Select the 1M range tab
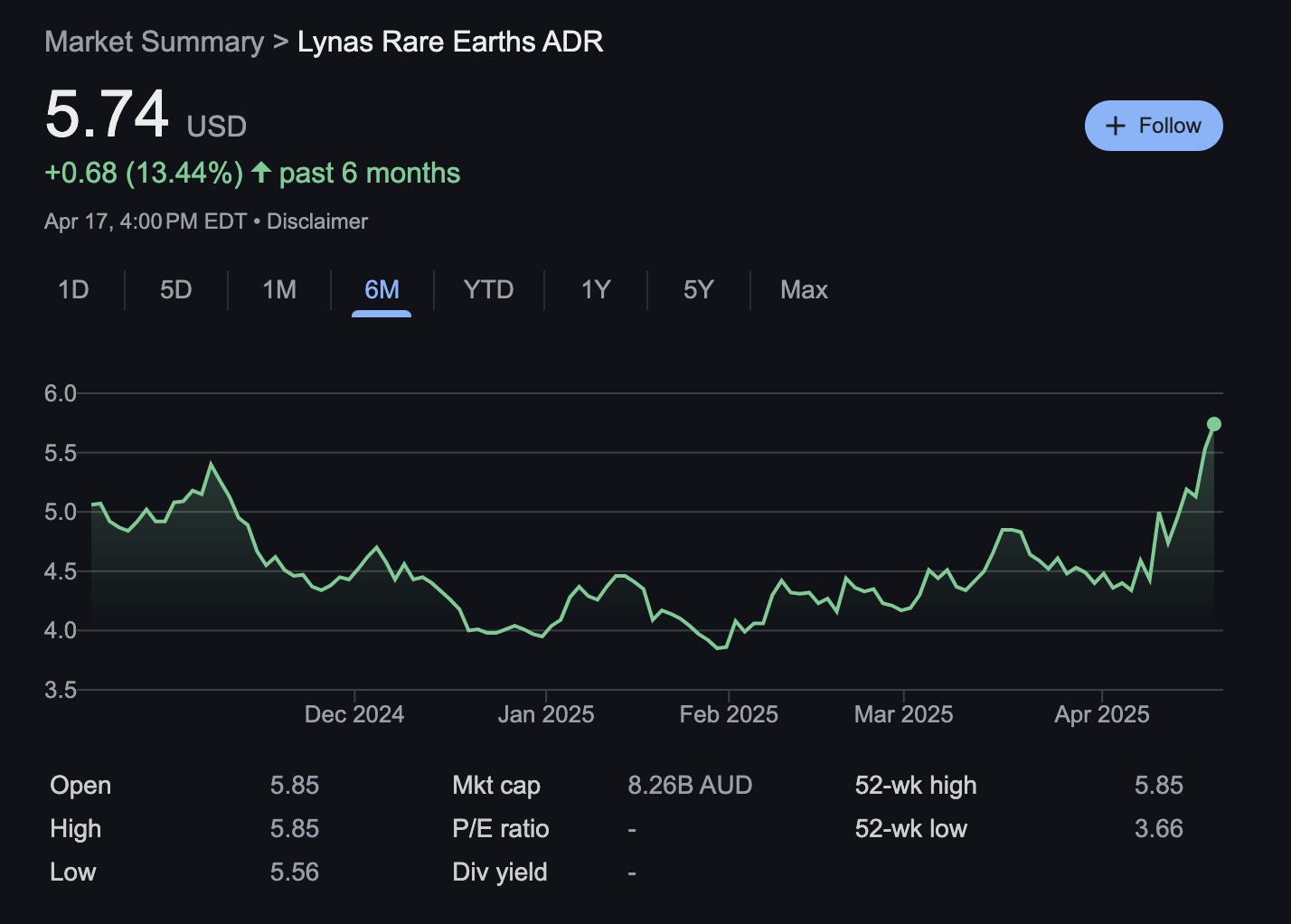The height and width of the screenshot is (924, 1291). (x=278, y=289)
